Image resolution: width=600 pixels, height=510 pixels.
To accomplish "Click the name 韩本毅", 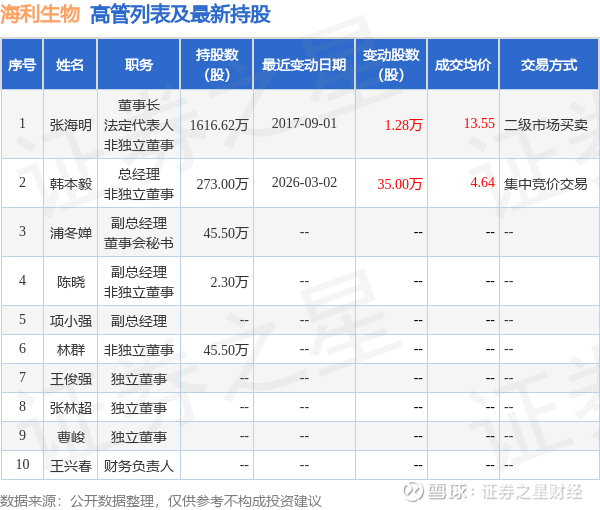I will 70,184.
